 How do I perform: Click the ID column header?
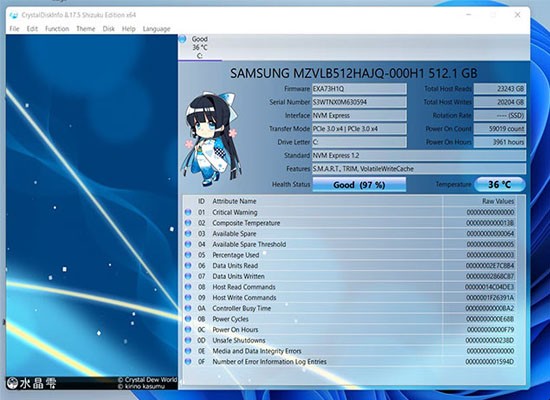click(201, 201)
